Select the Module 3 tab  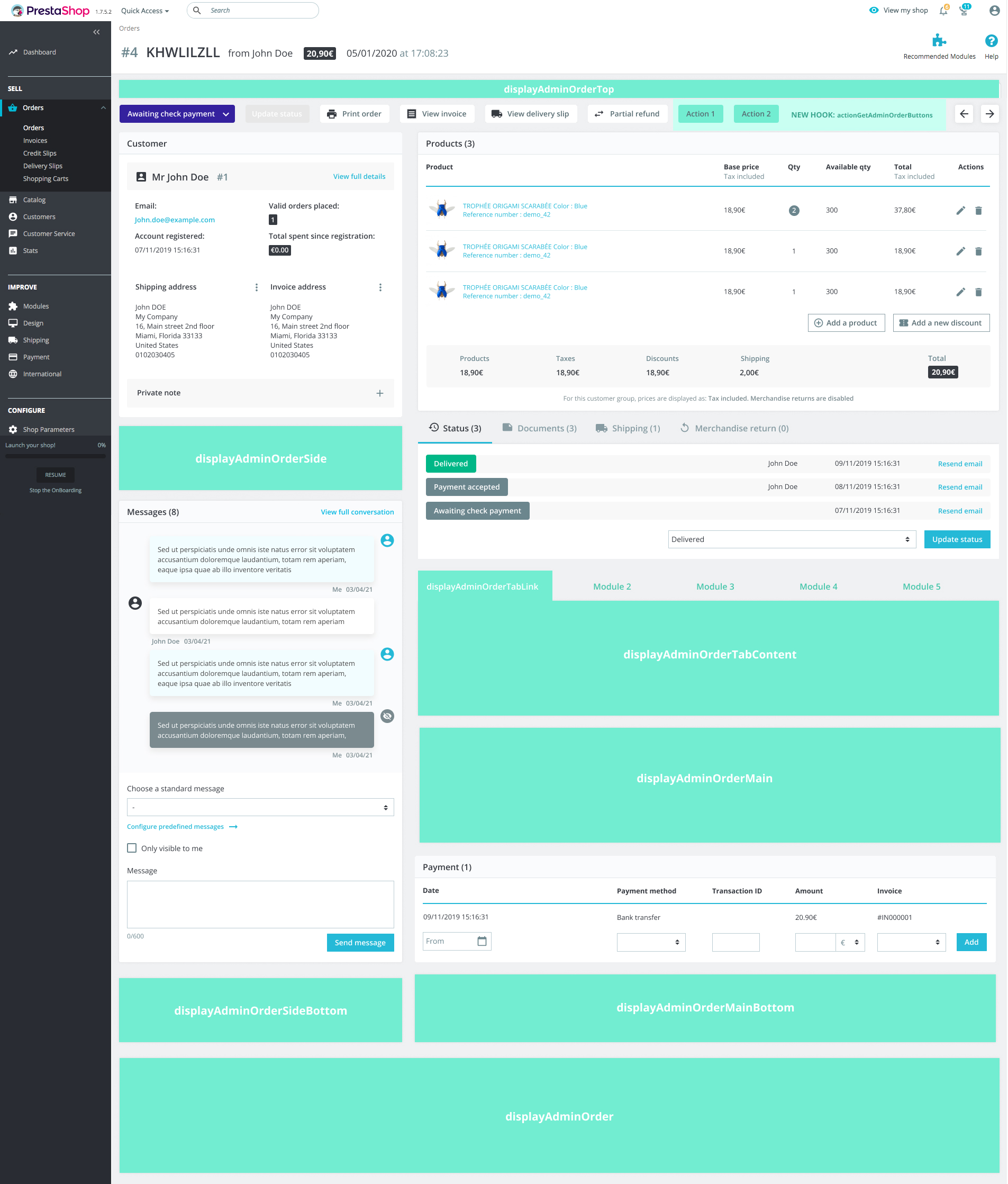pyautogui.click(x=715, y=586)
